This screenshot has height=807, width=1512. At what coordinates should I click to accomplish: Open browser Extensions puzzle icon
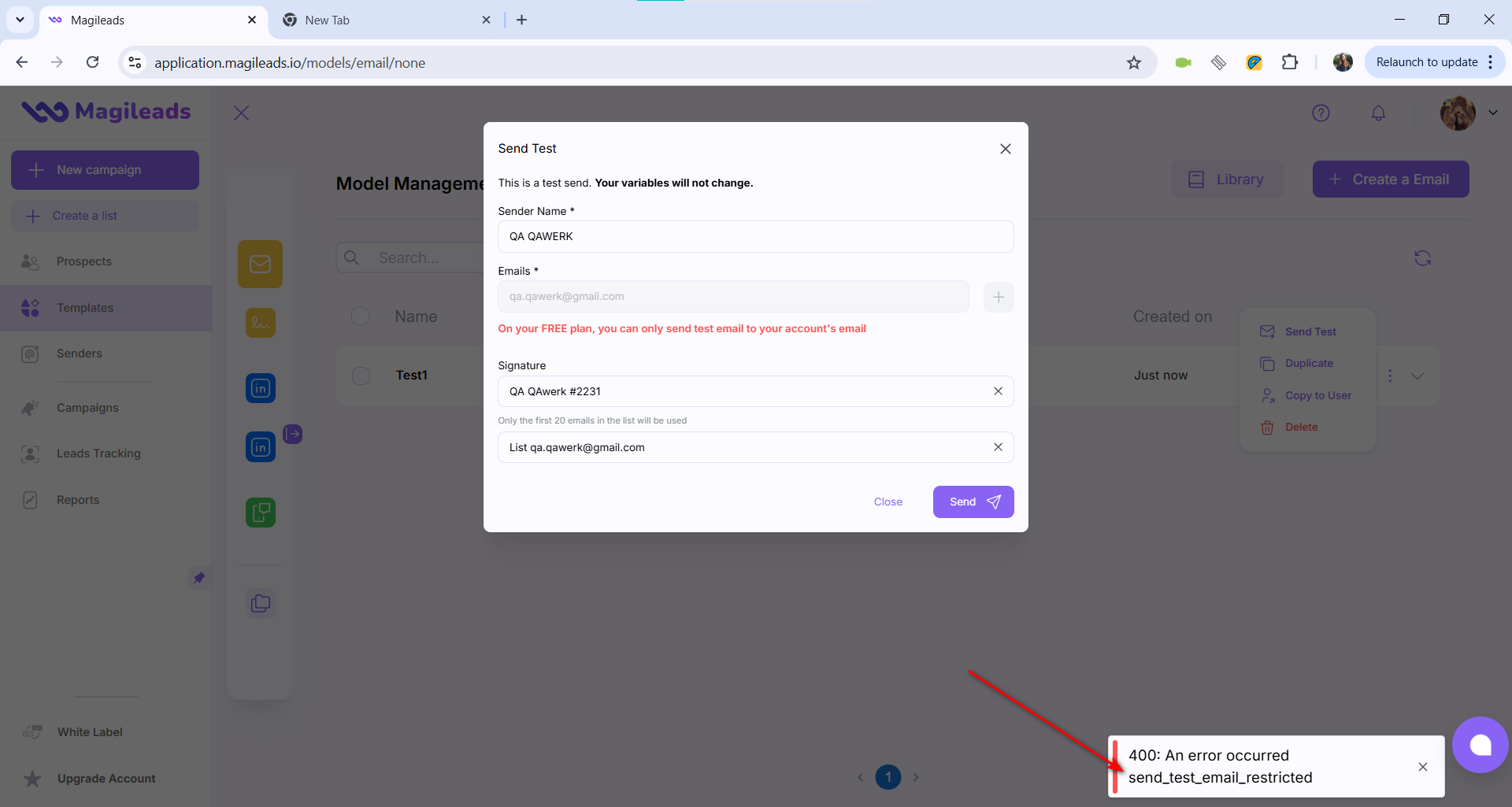point(1290,62)
